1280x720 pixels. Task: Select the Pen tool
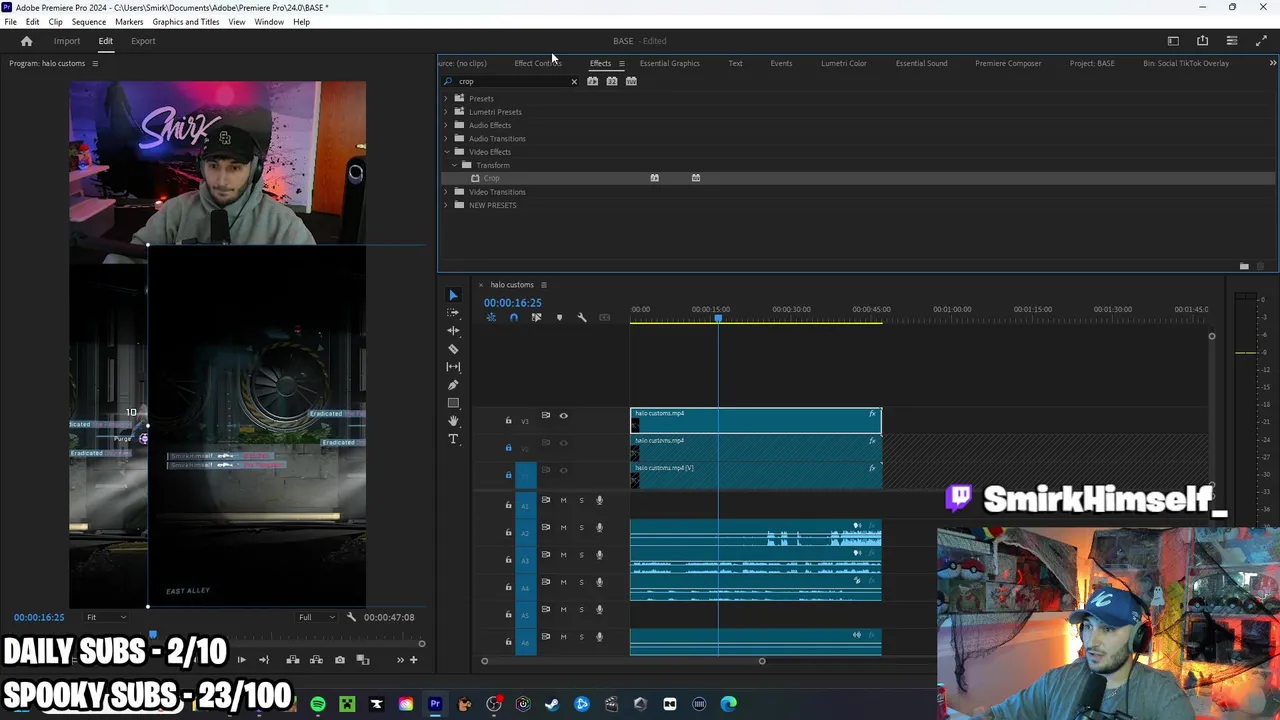coord(453,385)
